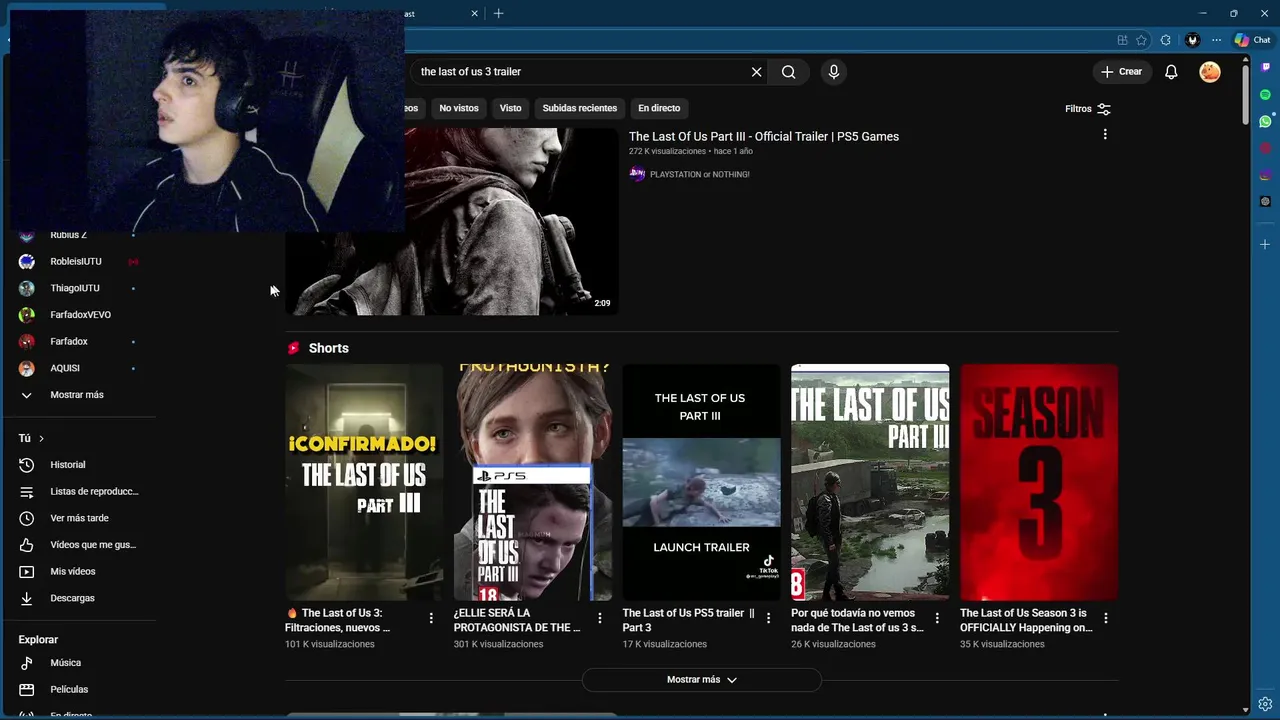The image size is (1280, 720).
Task: Open the PLAYSTATION or NOTHING! channel
Action: click(x=699, y=174)
